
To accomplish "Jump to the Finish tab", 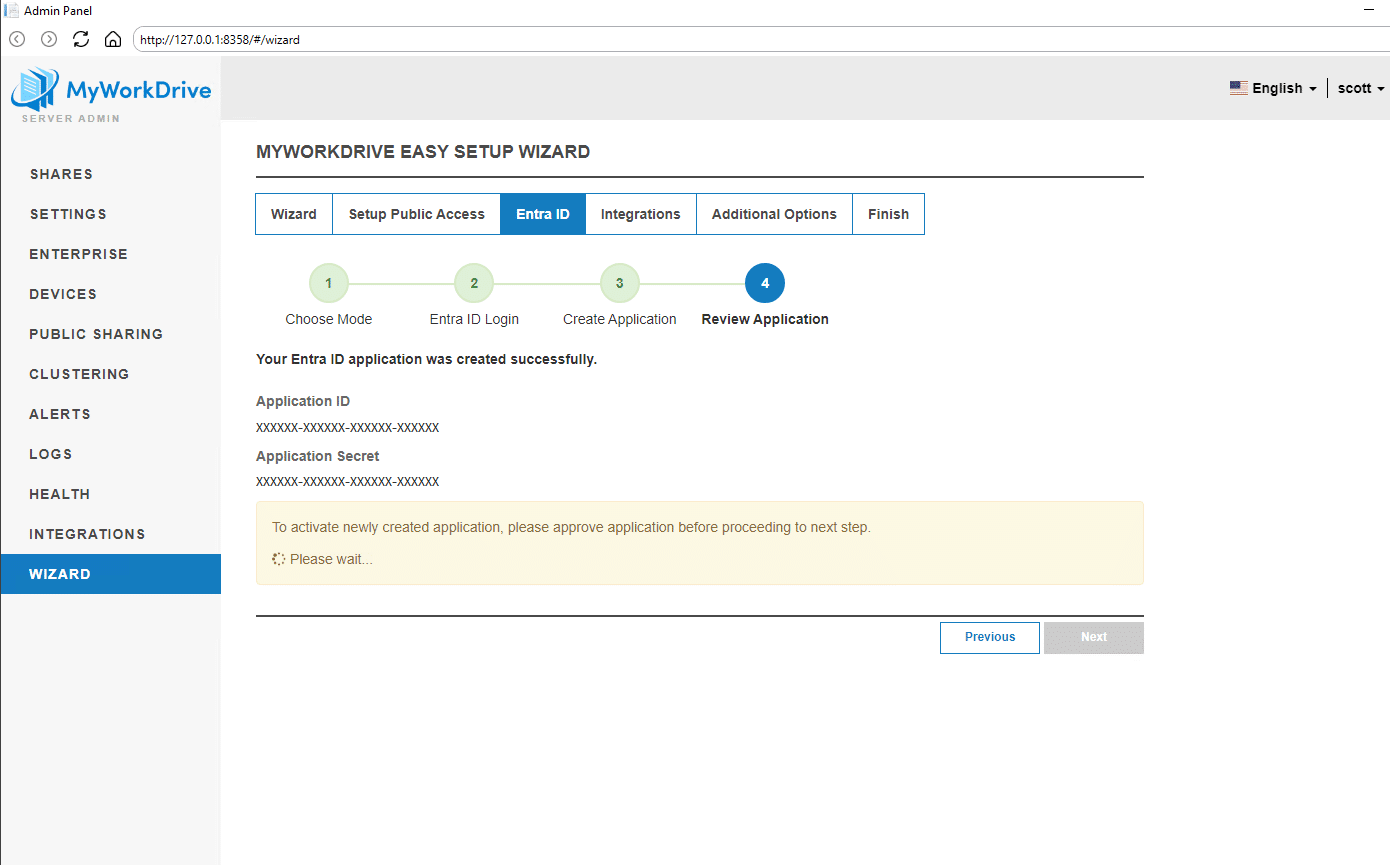I will [888, 214].
